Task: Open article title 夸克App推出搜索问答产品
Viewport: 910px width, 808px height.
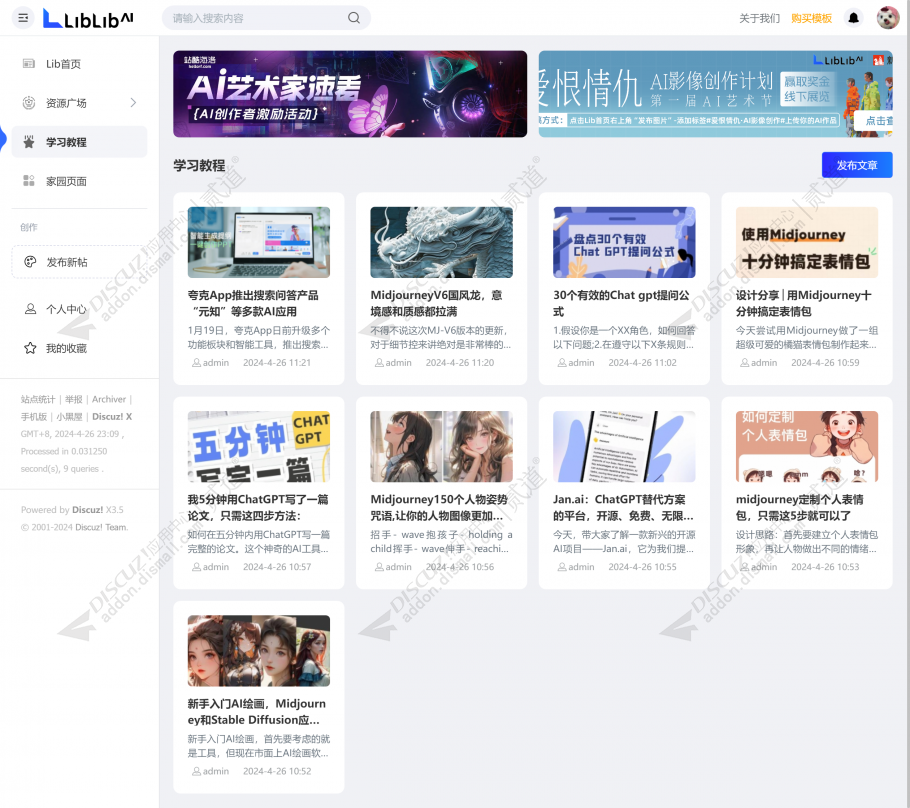Action: [253, 303]
